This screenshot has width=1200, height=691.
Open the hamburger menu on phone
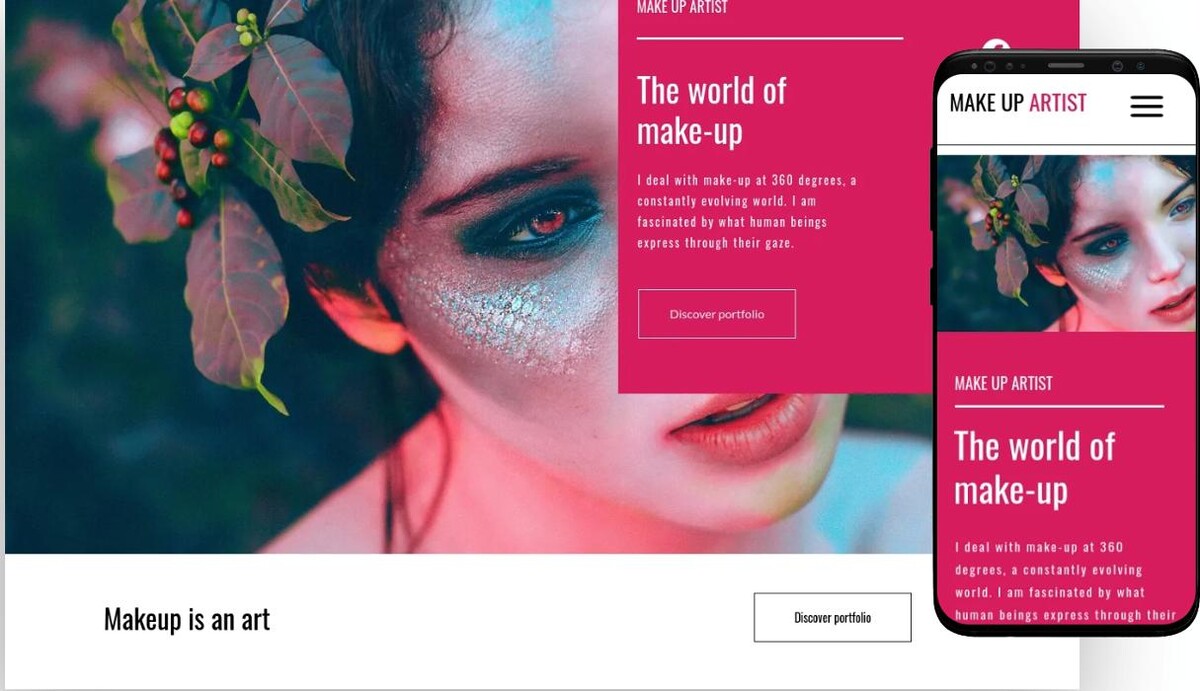tap(1147, 106)
